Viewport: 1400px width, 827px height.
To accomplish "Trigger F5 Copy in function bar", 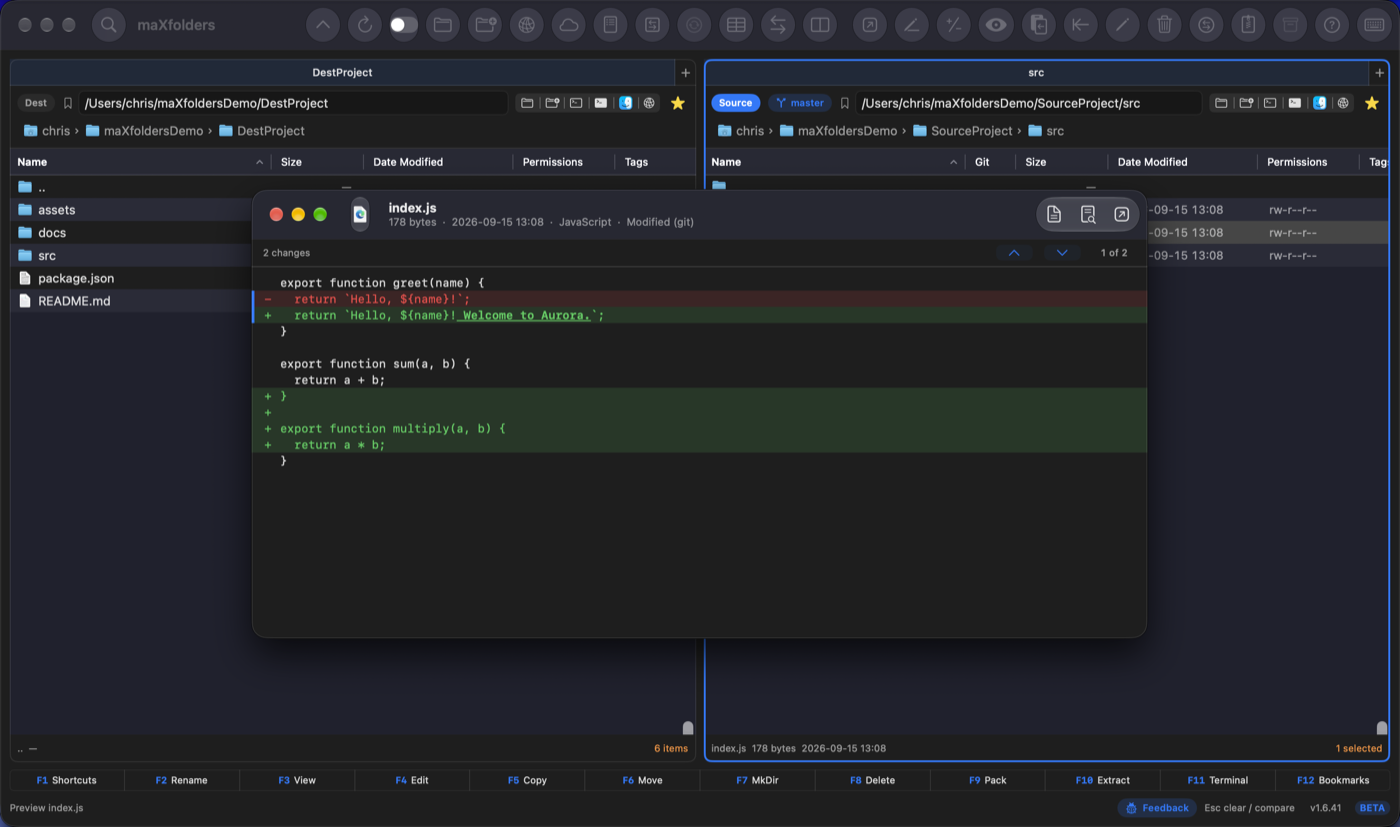I will point(527,780).
